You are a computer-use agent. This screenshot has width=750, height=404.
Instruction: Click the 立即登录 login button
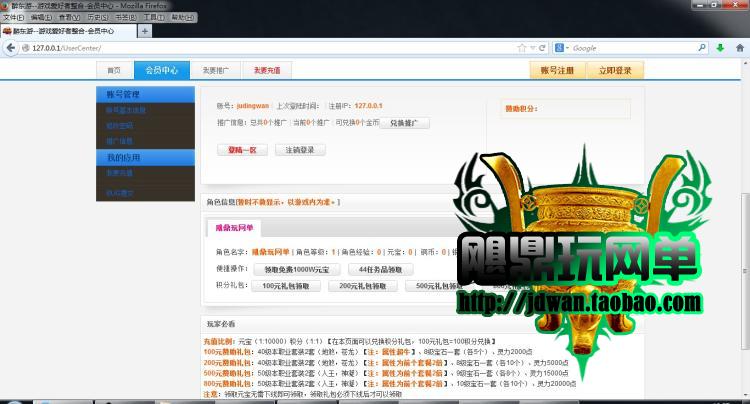[x=614, y=71]
